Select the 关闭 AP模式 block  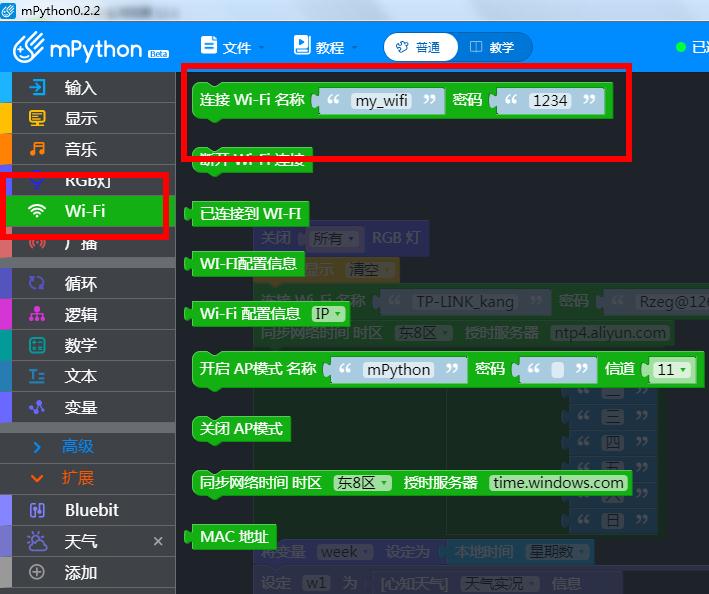point(241,429)
